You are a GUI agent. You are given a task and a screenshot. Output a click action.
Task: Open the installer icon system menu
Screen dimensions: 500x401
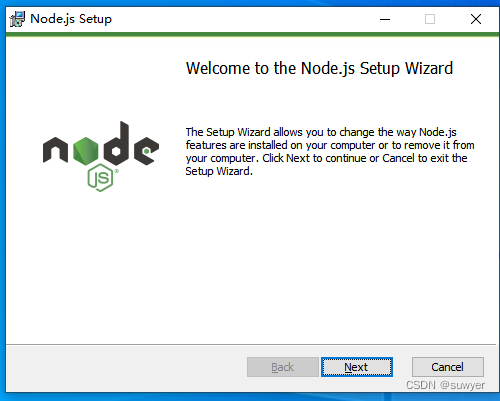(x=17, y=19)
